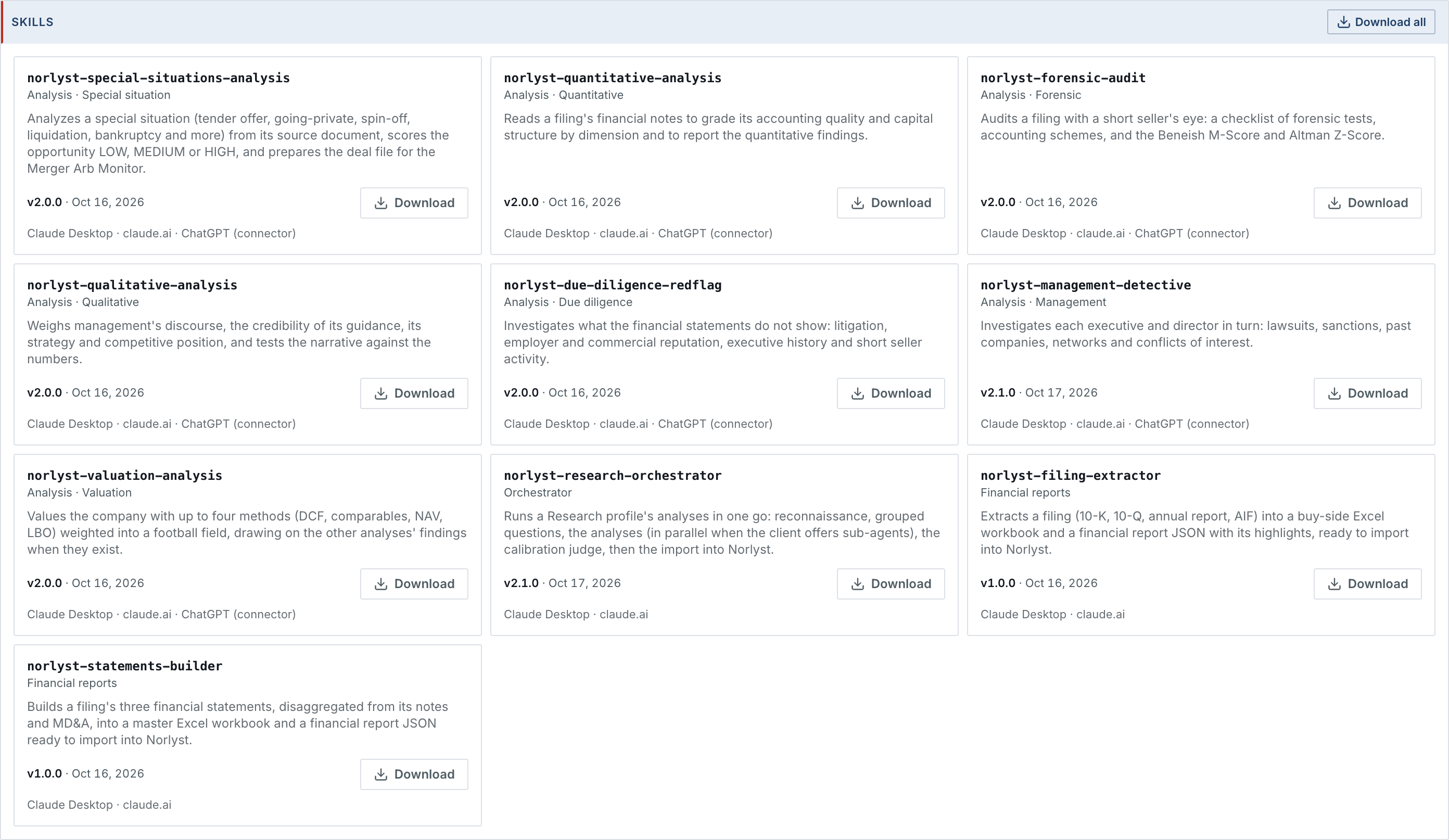The height and width of the screenshot is (840, 1449).
Task: Download the norlyst-qualitative-analysis skill
Action: click(414, 393)
